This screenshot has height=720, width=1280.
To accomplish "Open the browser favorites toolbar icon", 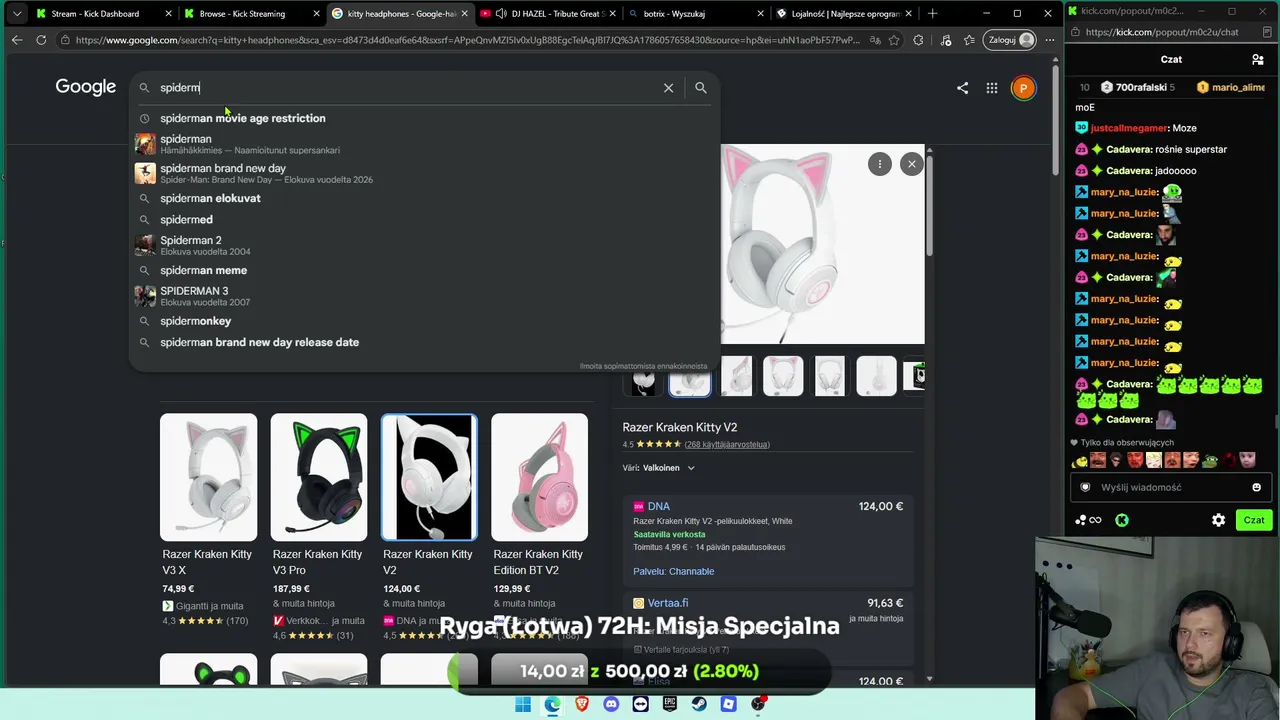I will click(969, 40).
